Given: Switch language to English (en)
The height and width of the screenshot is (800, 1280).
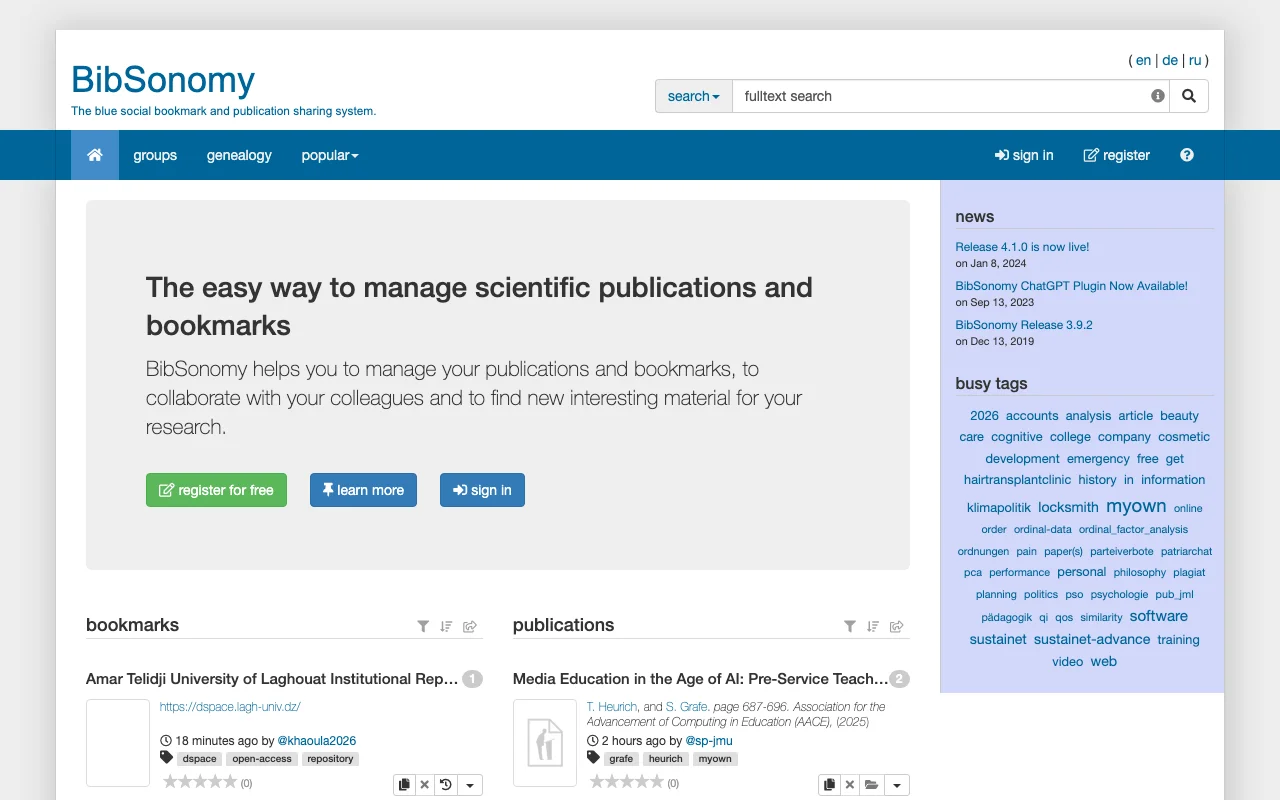Looking at the screenshot, I should tap(1143, 60).
